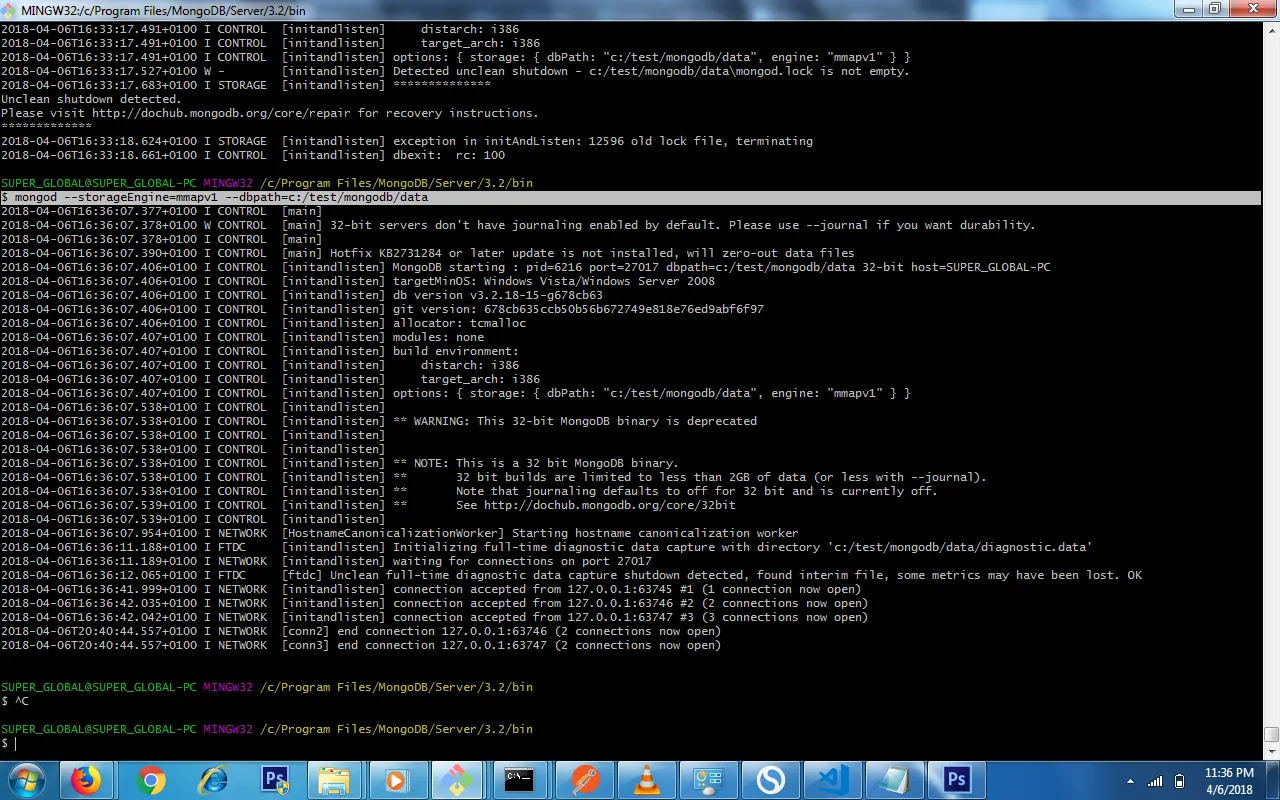The image size is (1280, 800).
Task: Switch to Visual Studio Code in taskbar
Action: (x=832, y=780)
